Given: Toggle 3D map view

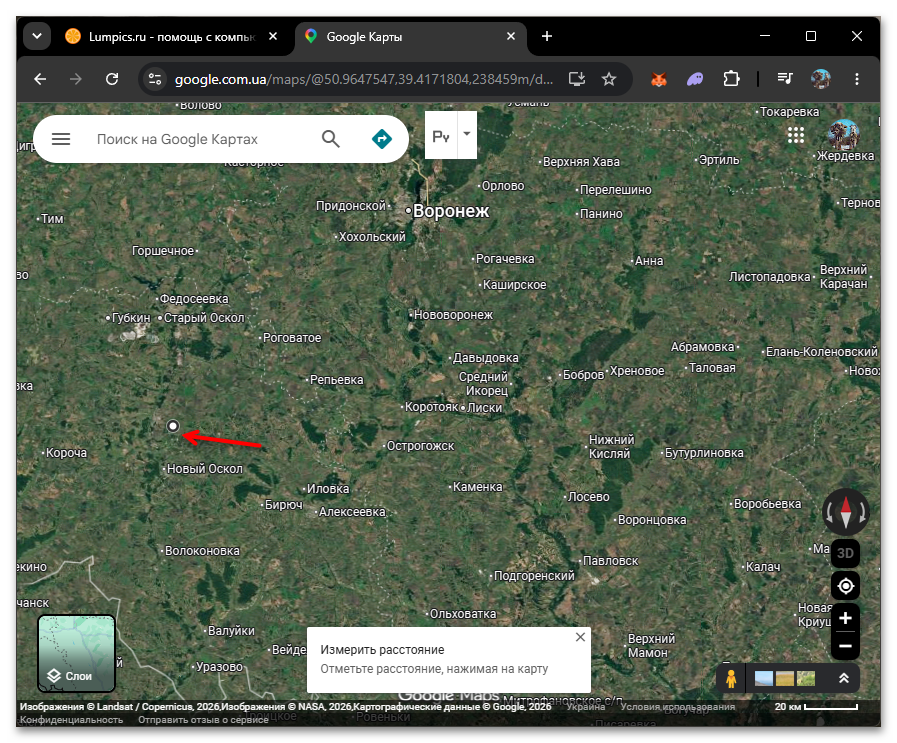Looking at the screenshot, I should [x=846, y=554].
